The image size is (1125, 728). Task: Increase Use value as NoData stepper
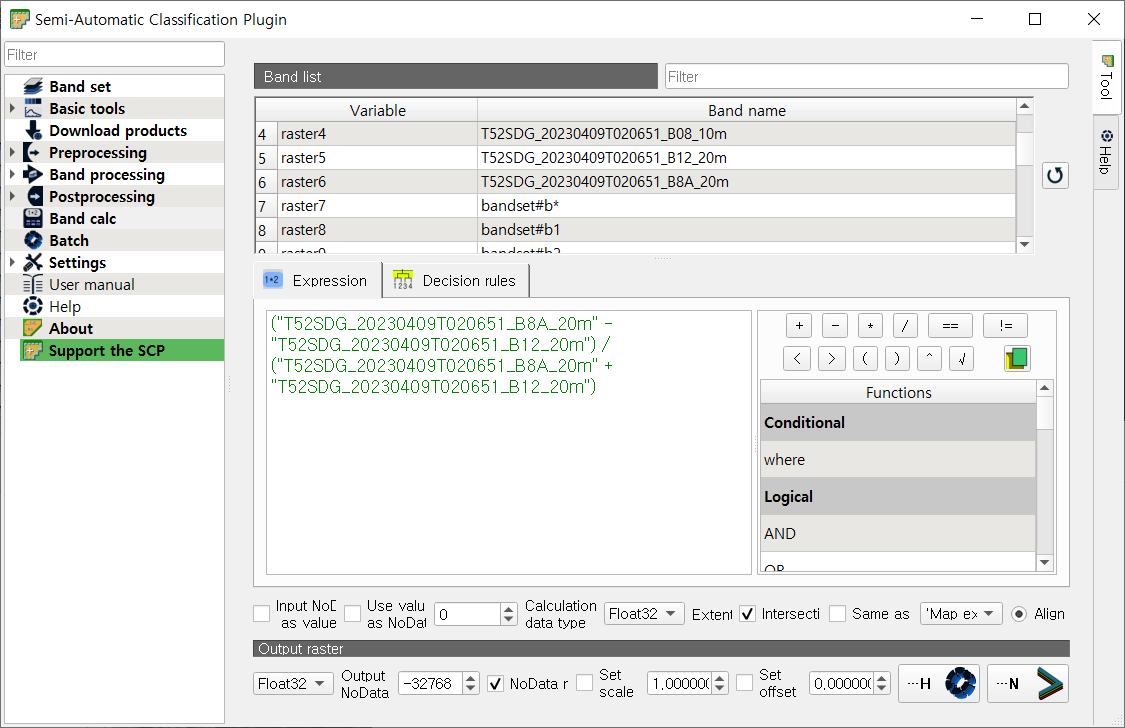(509, 608)
